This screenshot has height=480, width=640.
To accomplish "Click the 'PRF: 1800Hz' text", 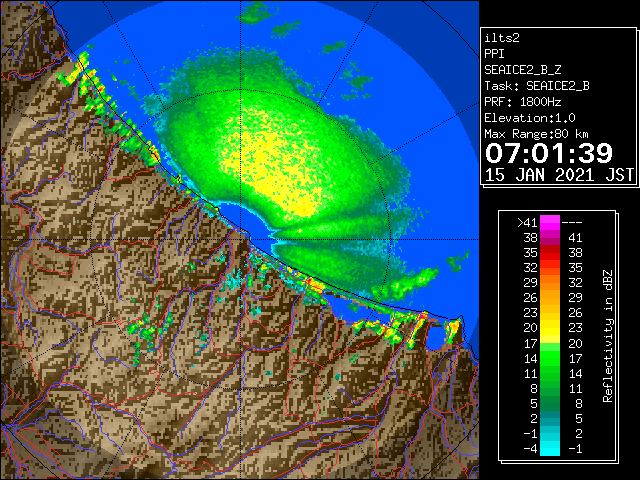I will (522, 102).
